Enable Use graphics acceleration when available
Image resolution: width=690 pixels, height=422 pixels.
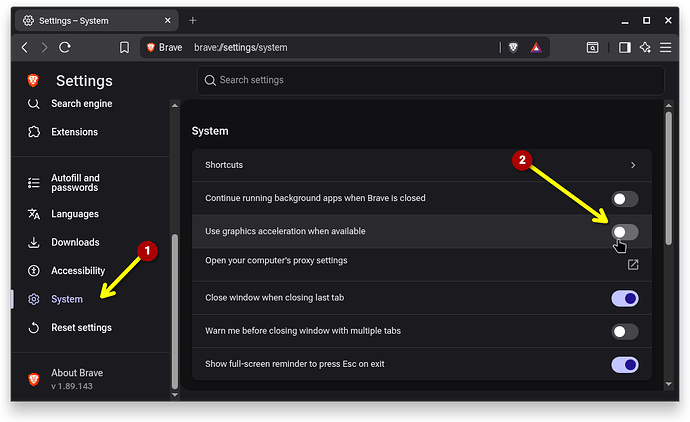(x=624, y=232)
